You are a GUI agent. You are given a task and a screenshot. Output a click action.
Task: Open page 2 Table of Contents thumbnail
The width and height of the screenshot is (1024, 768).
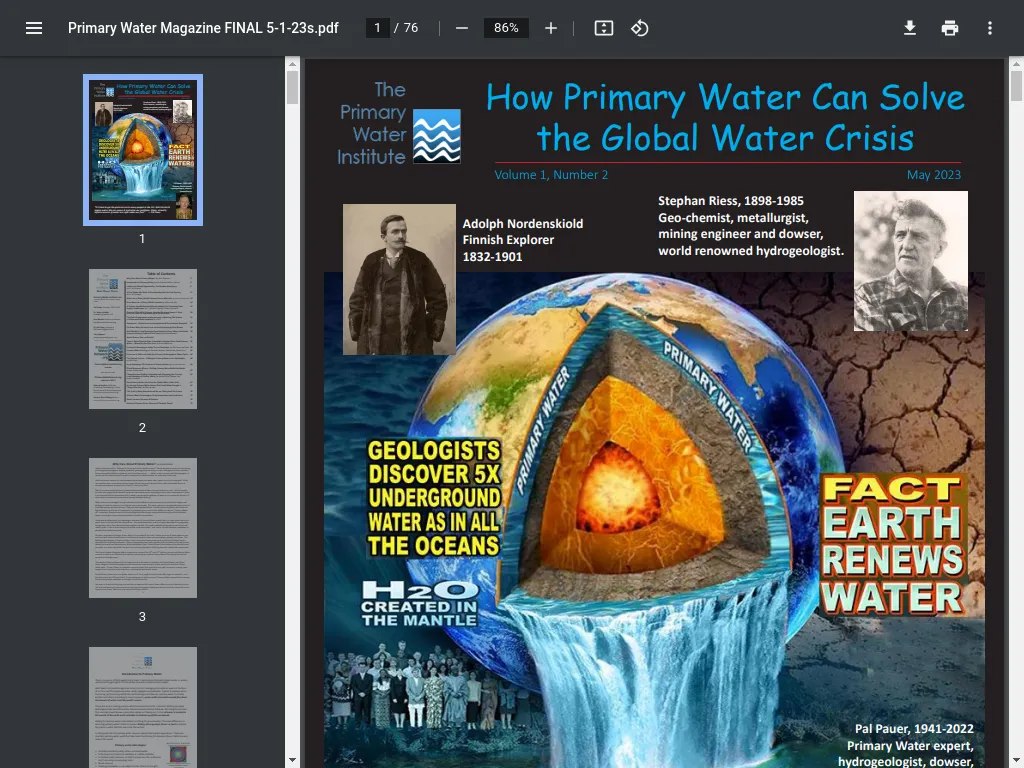(x=143, y=339)
